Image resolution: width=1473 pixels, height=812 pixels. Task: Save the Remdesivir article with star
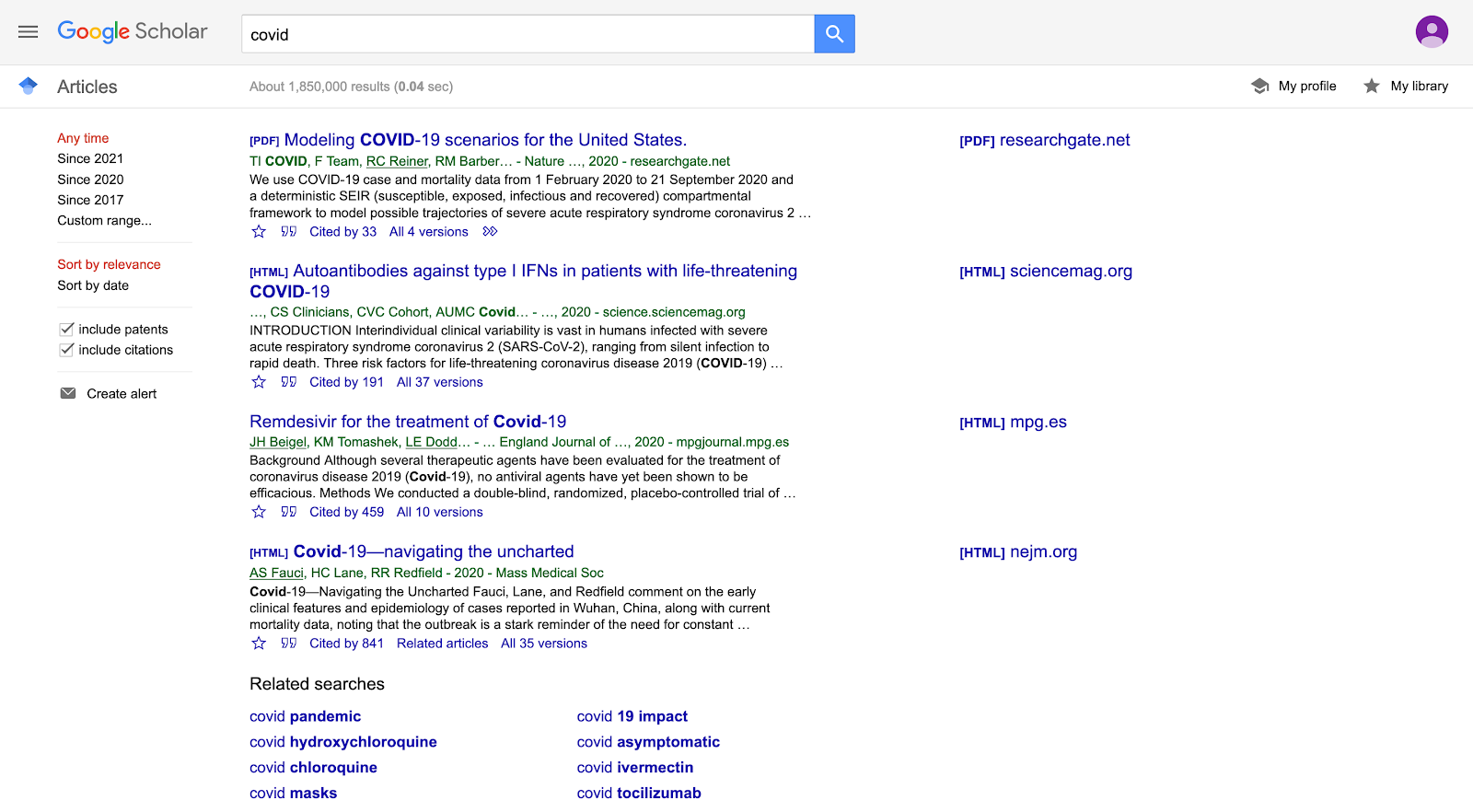click(259, 512)
